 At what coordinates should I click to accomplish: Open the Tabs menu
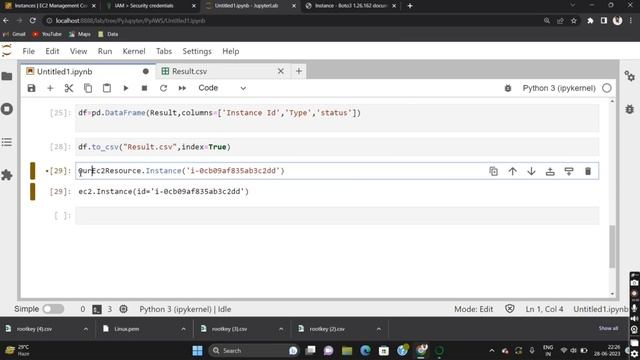(164, 51)
